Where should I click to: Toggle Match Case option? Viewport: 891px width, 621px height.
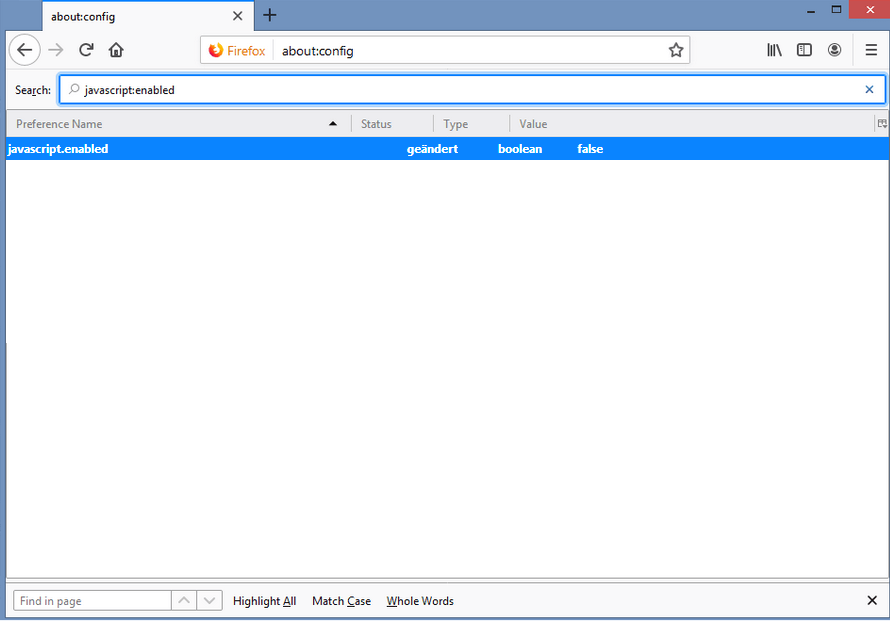[x=340, y=601]
